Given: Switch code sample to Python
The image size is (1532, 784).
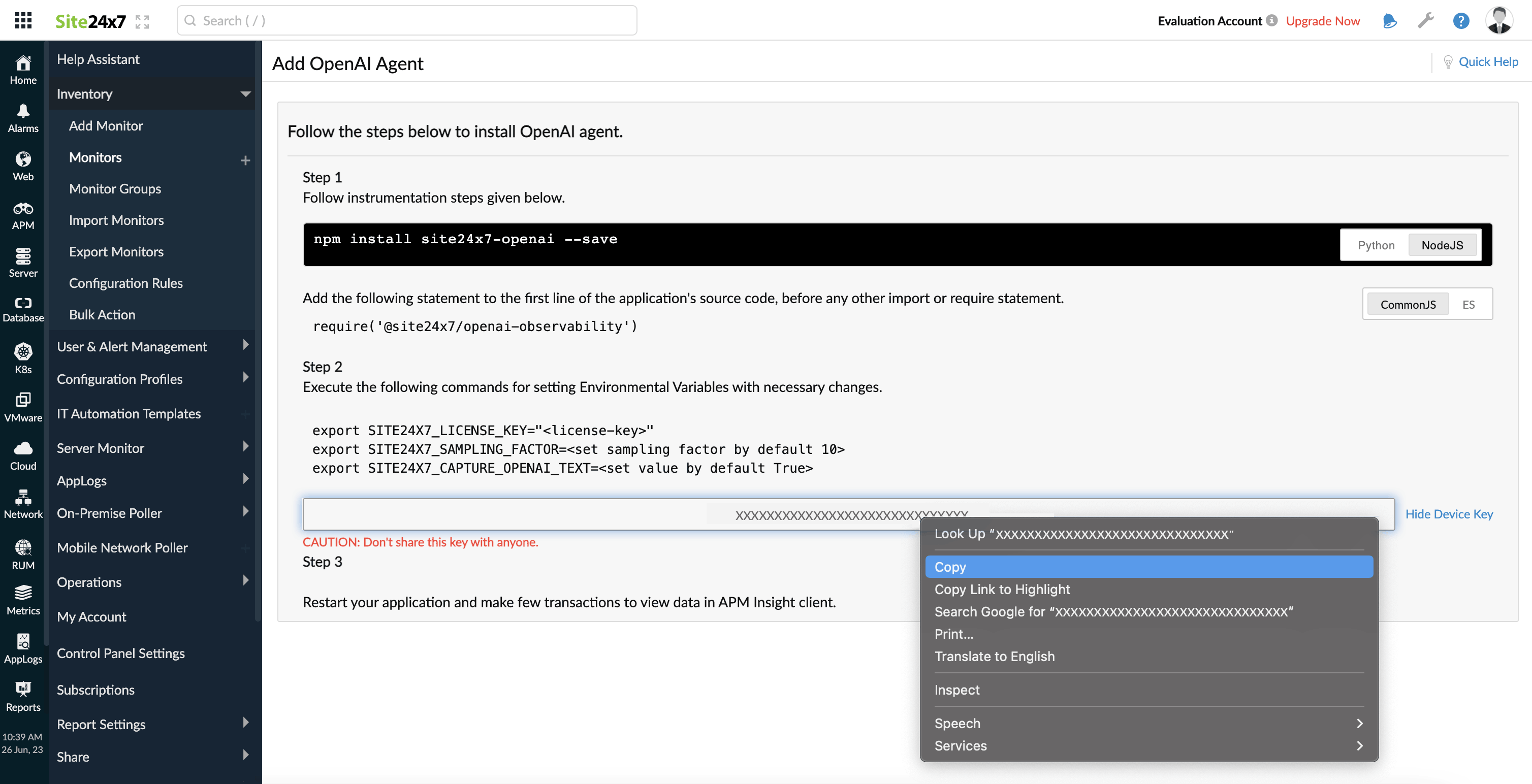Looking at the screenshot, I should tap(1376, 245).
